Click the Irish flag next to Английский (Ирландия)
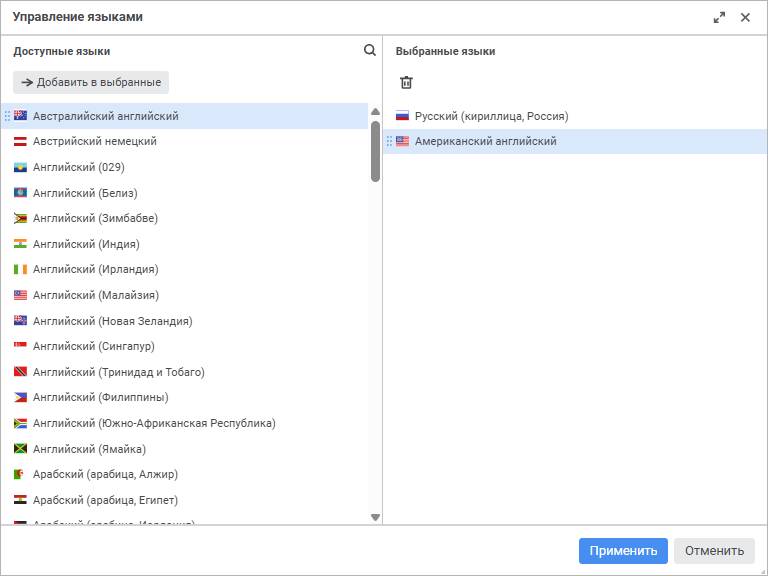768x576 pixels. pyautogui.click(x=20, y=269)
